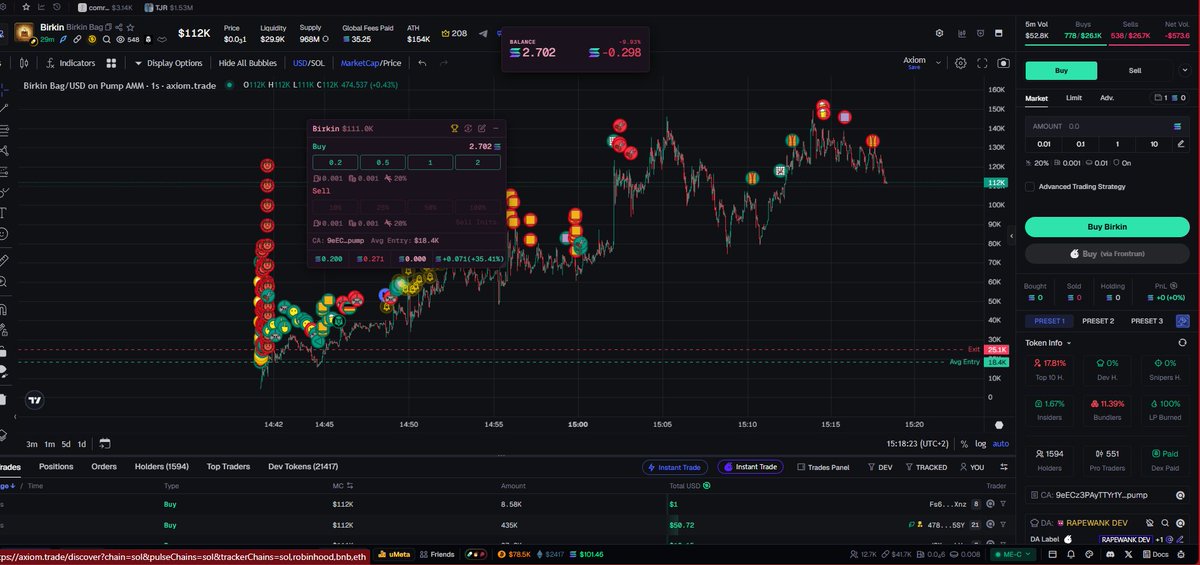
Task: Open Dev Tokens (21417) tab
Action: (x=303, y=466)
